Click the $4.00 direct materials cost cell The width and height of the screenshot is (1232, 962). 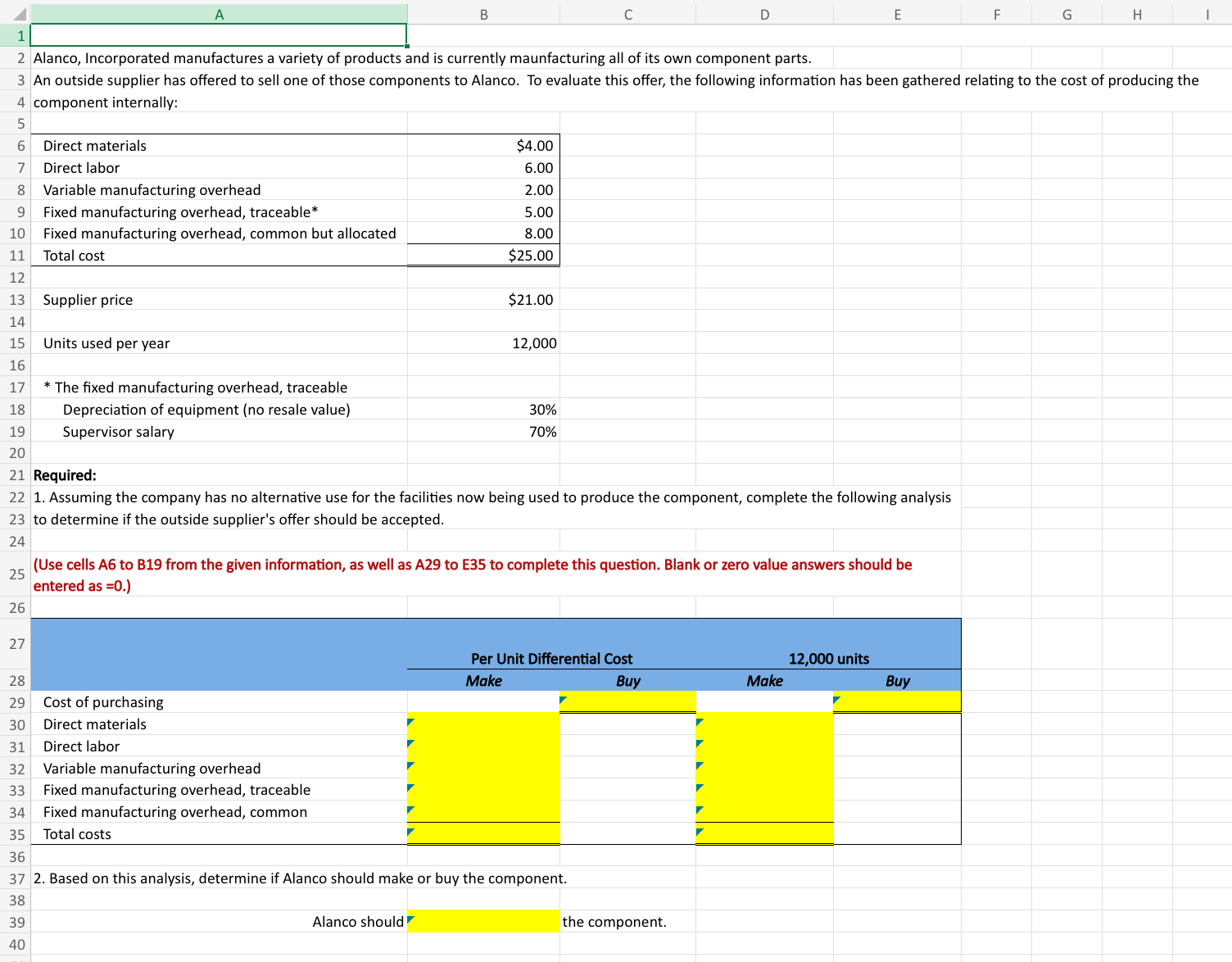click(x=483, y=146)
